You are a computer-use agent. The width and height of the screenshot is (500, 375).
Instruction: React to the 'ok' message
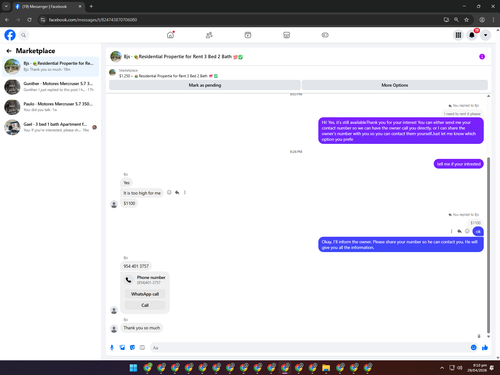coord(467,231)
